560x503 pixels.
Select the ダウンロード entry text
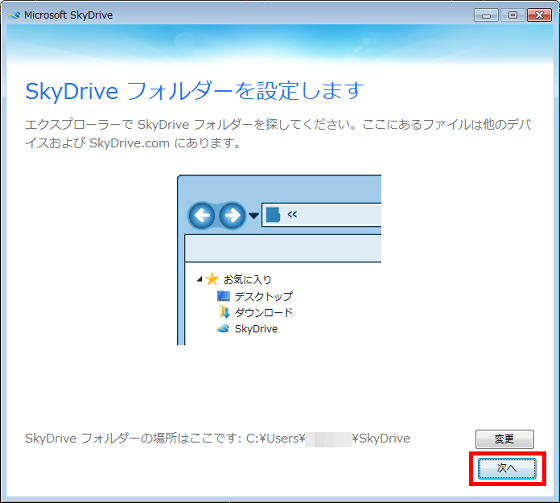[264, 313]
